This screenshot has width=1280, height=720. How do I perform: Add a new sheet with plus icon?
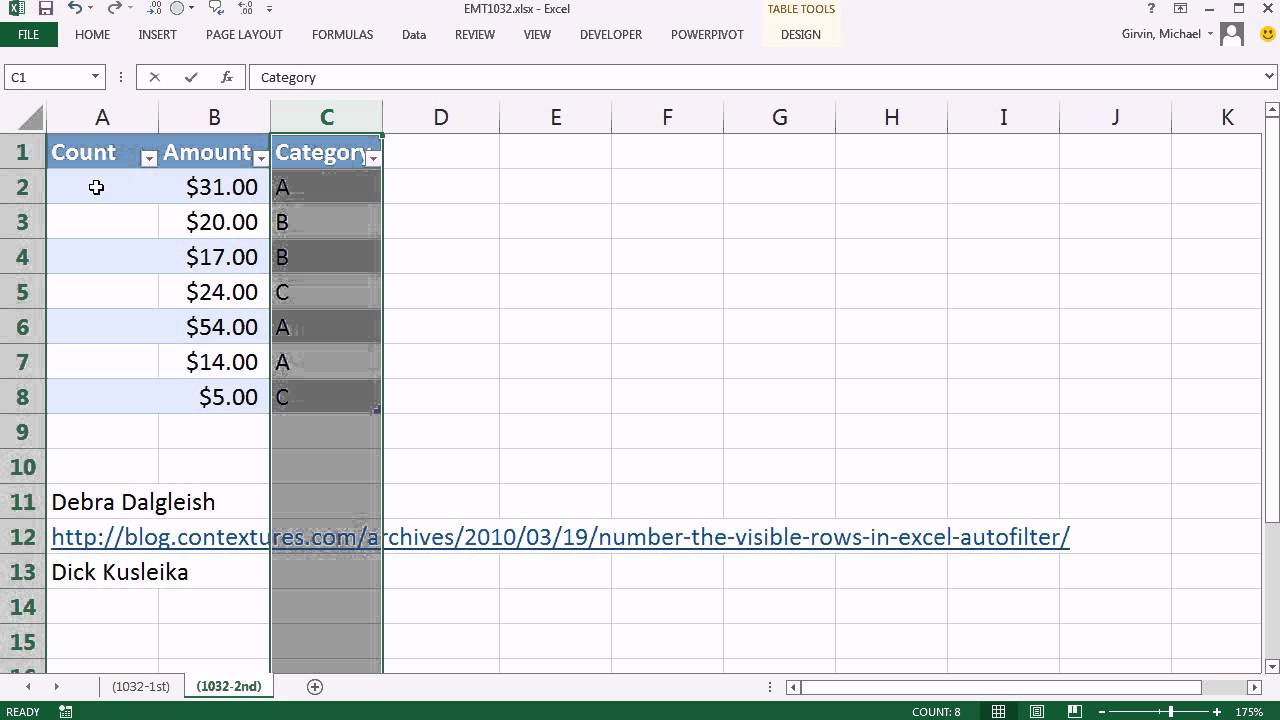[315, 686]
